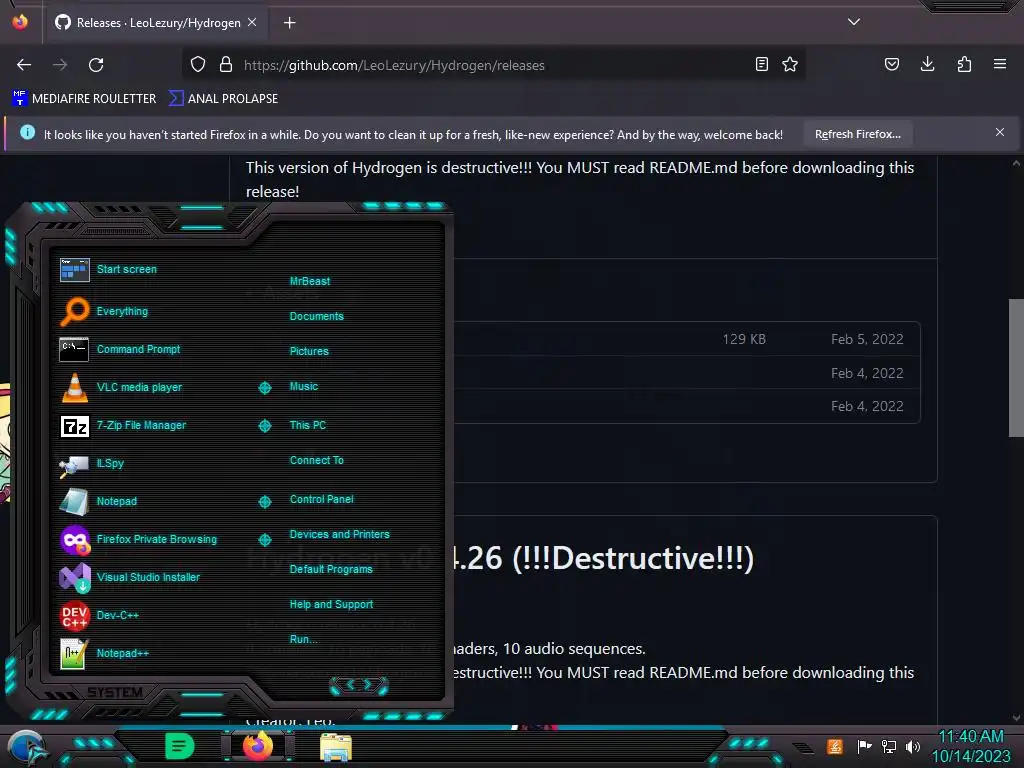Screen dimensions: 1024x768
Task: Select the Releases LeoLezury/Hydrogen tab
Action: coord(155,23)
